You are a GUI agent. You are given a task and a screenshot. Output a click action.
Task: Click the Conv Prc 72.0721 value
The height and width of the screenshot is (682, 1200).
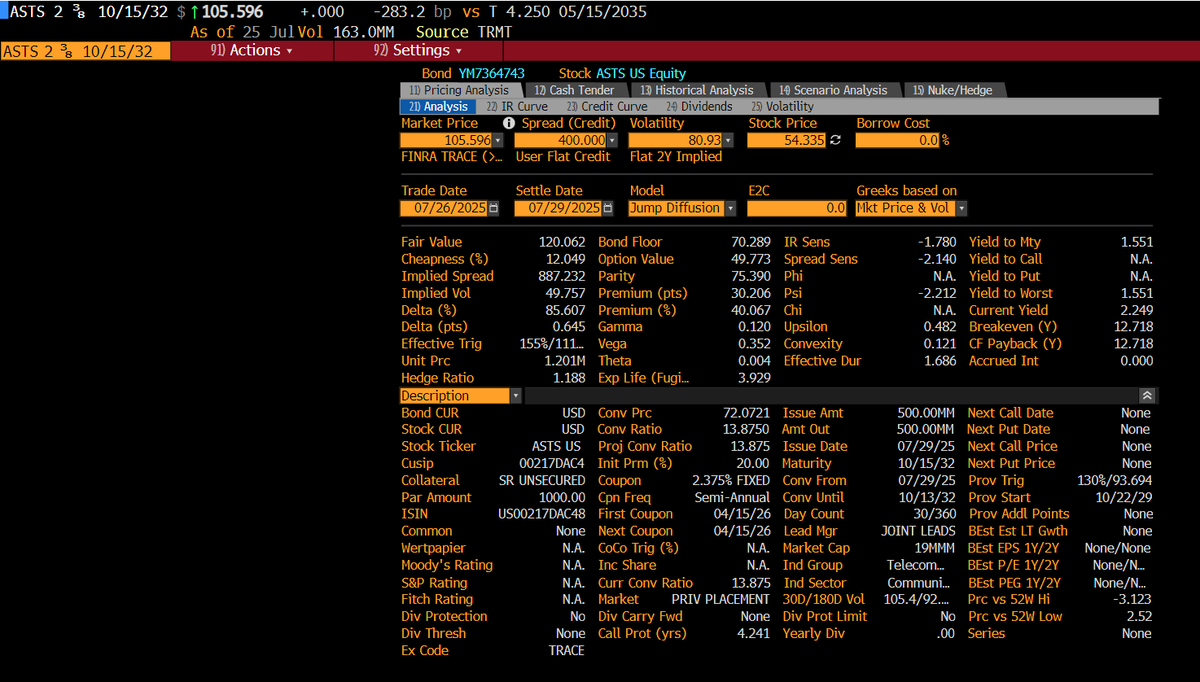coord(746,413)
